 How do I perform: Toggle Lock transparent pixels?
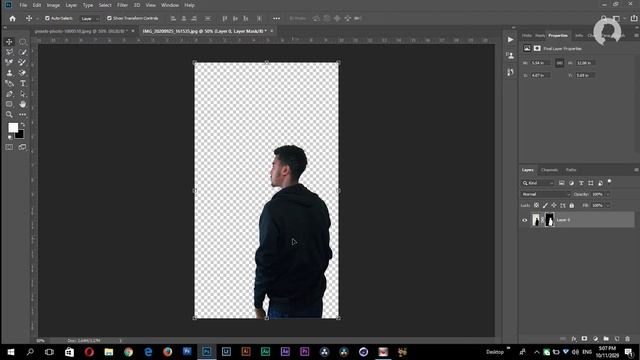pyautogui.click(x=536, y=205)
